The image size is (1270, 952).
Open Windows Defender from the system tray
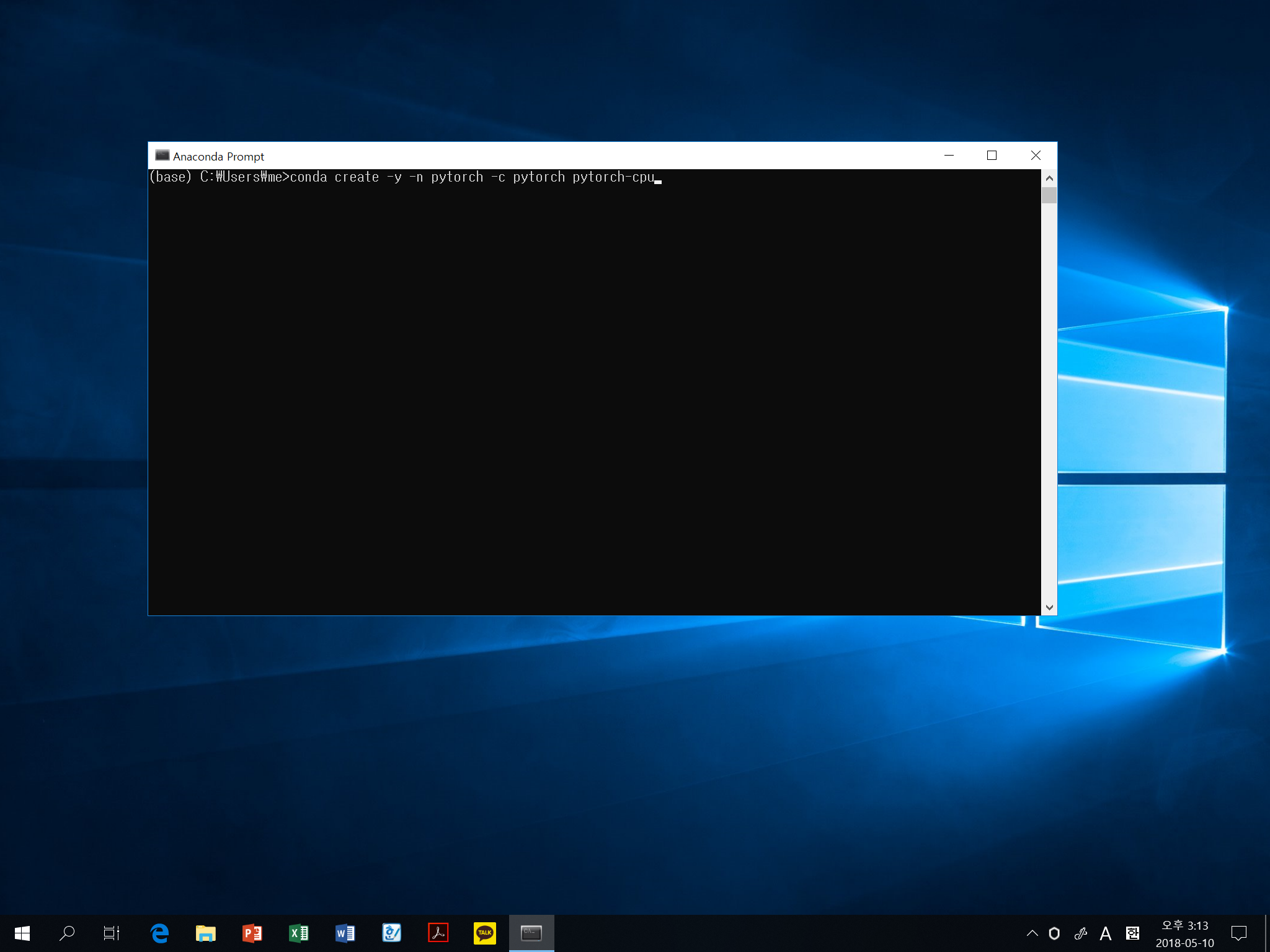click(x=1055, y=932)
